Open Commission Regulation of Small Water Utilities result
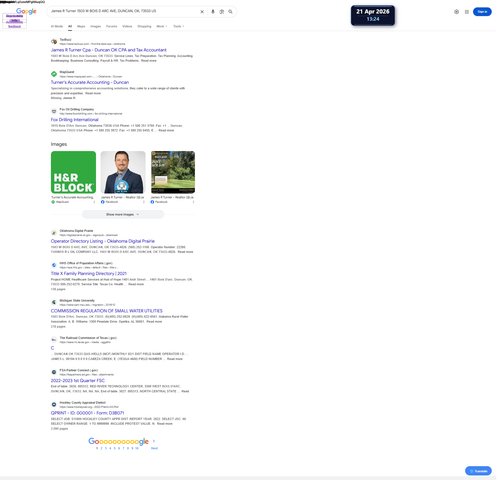 click(107, 311)
